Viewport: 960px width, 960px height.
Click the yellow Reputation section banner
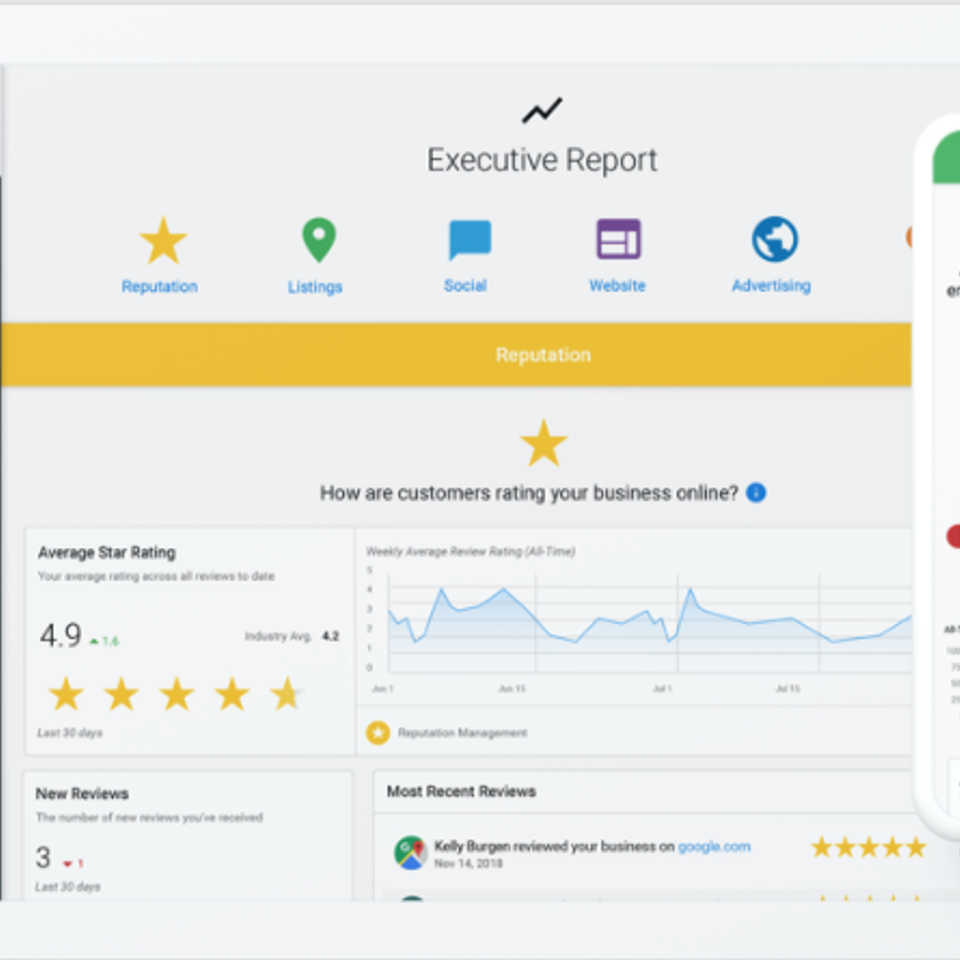pyautogui.click(x=456, y=354)
